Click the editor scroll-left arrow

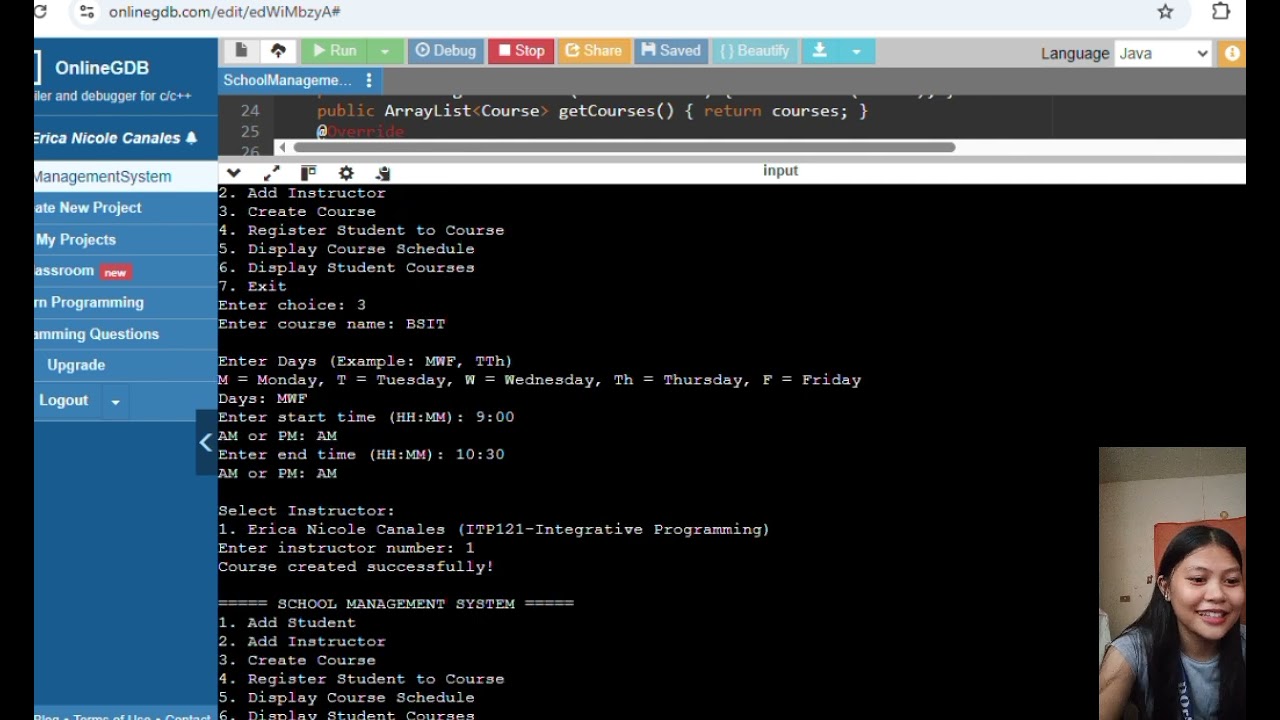click(282, 148)
